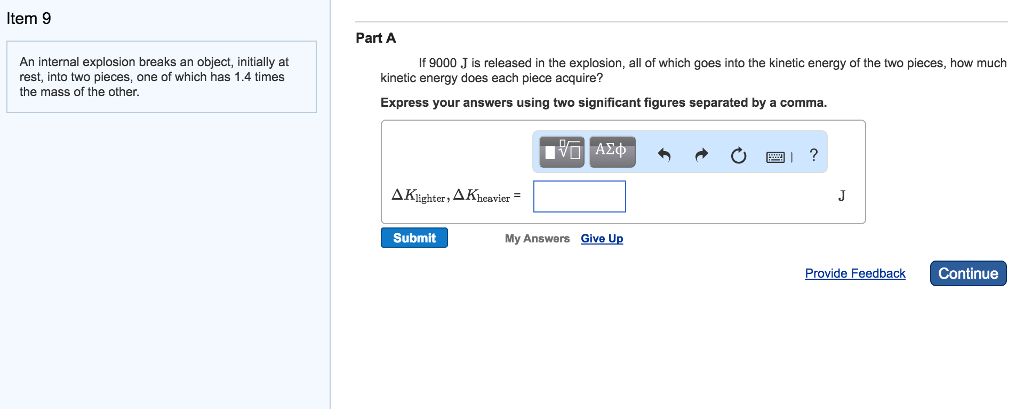The width and height of the screenshot is (1024, 409).
Task: Click the internal explosion problem description box
Action: coord(161,77)
